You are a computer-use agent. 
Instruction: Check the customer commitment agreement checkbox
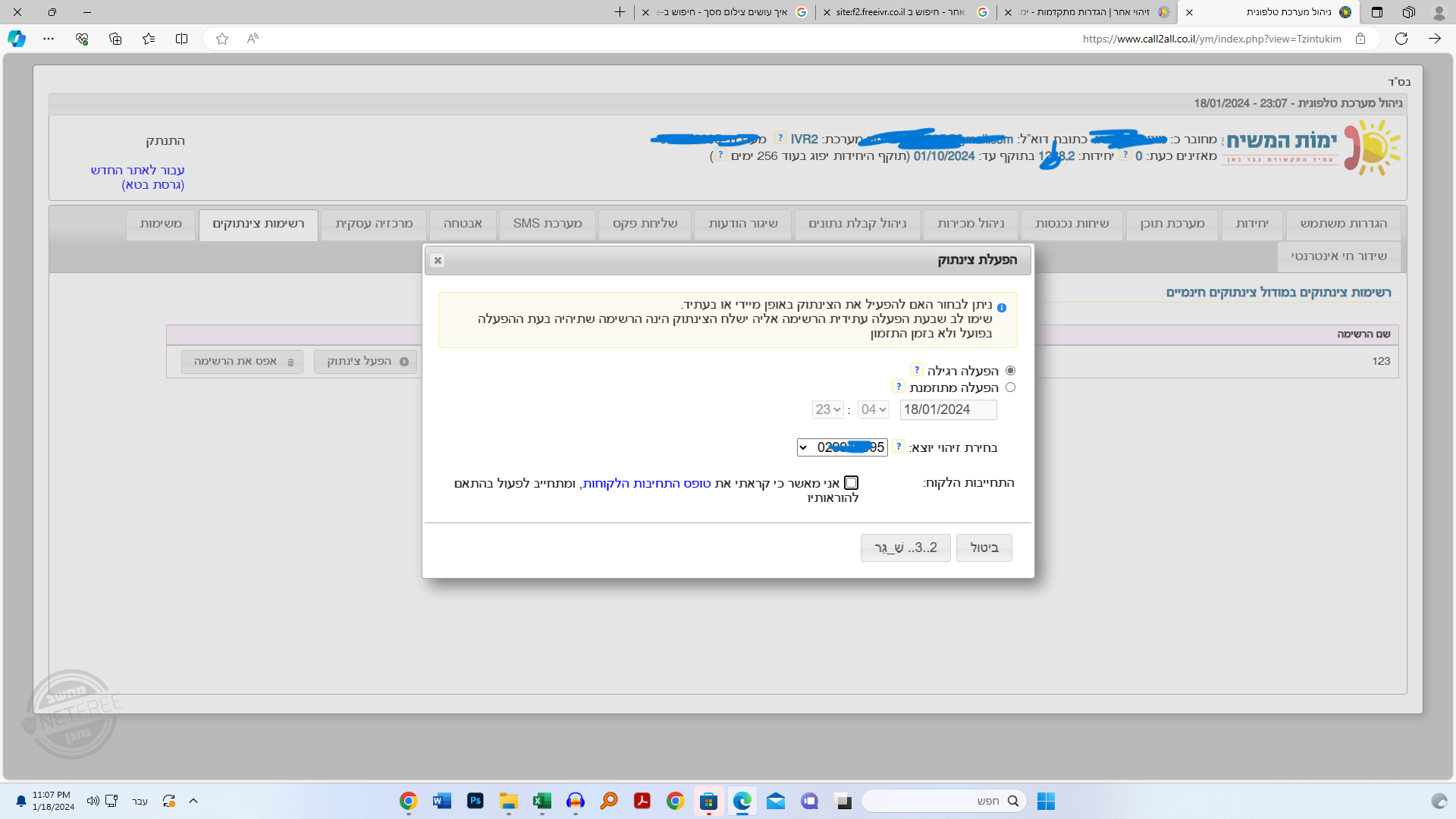click(x=852, y=483)
